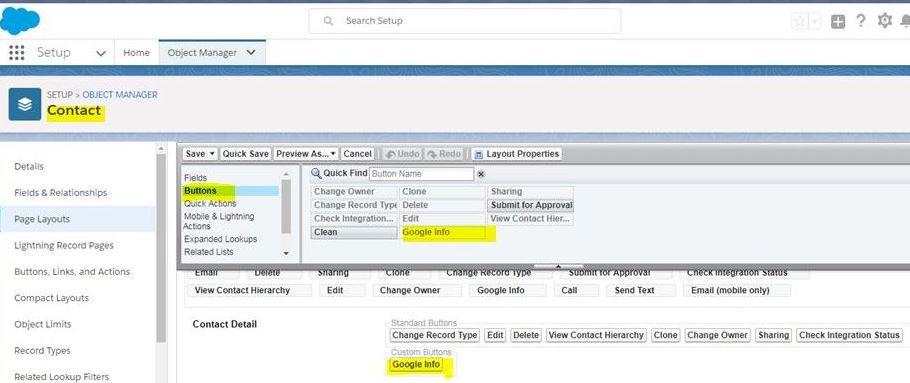Click the Quick Find Button Name field

(421, 174)
